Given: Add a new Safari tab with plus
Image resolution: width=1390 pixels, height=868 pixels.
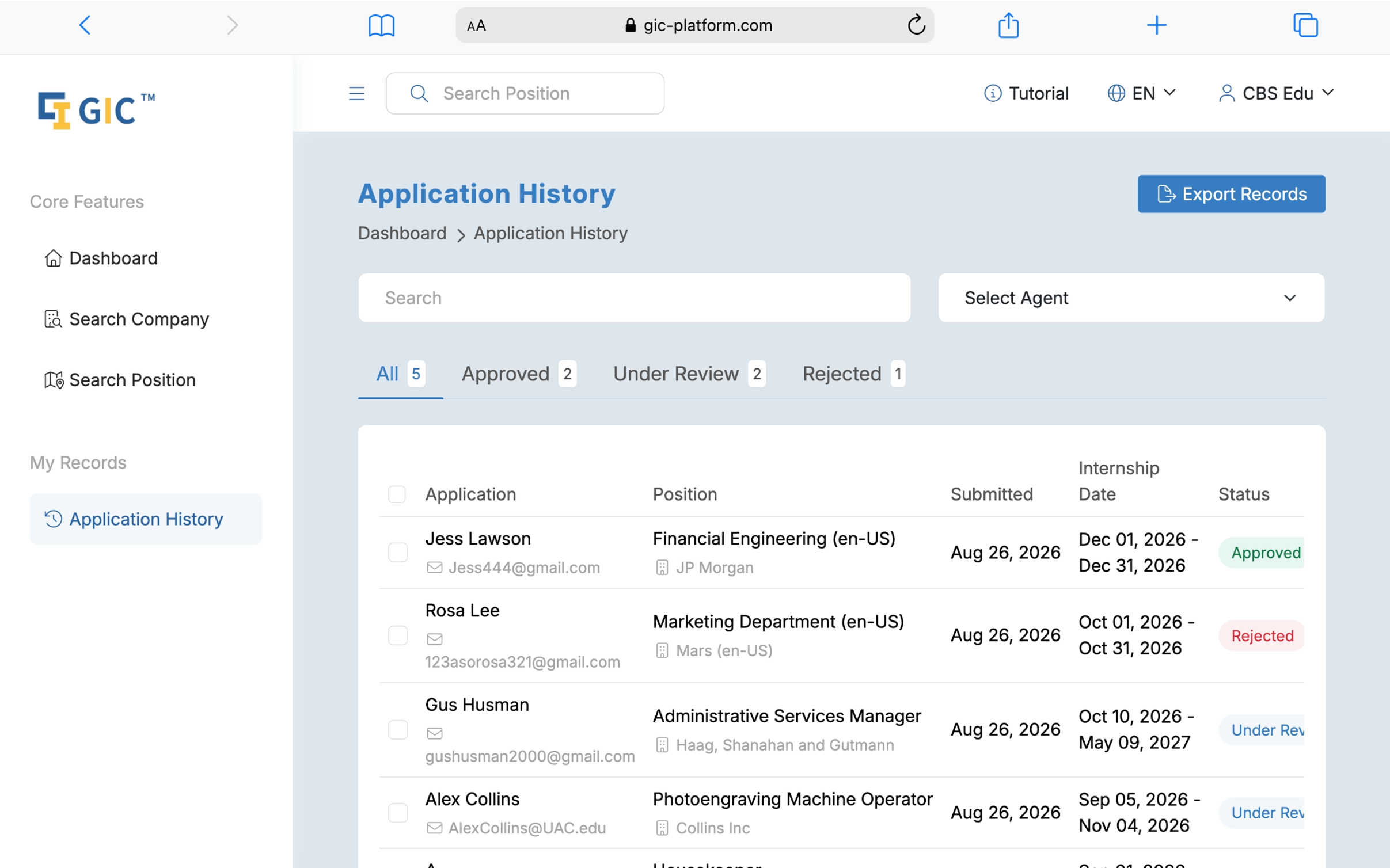Looking at the screenshot, I should [x=1156, y=25].
